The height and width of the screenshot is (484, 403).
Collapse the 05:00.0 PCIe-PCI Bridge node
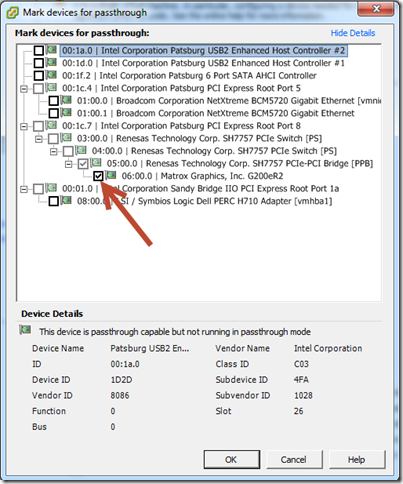tap(68, 164)
